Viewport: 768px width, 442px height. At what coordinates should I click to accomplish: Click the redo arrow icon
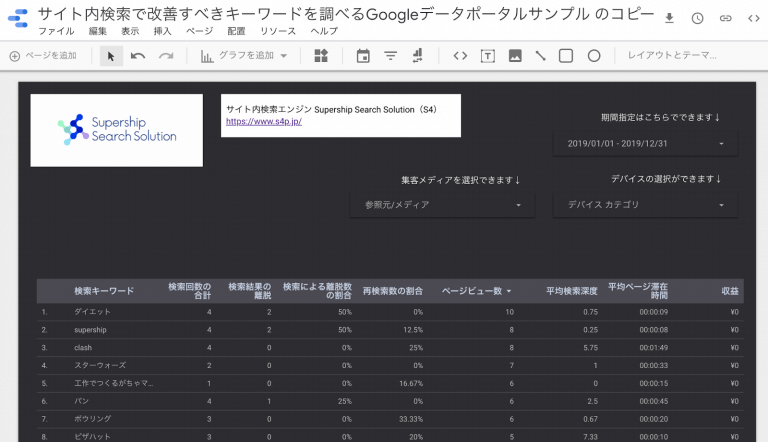point(166,56)
